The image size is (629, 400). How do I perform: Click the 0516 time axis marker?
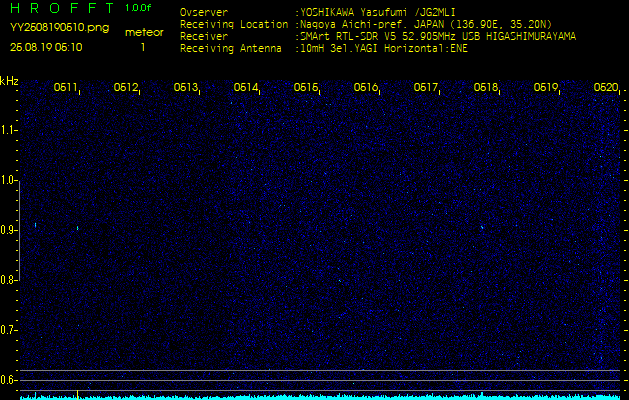pos(365,87)
